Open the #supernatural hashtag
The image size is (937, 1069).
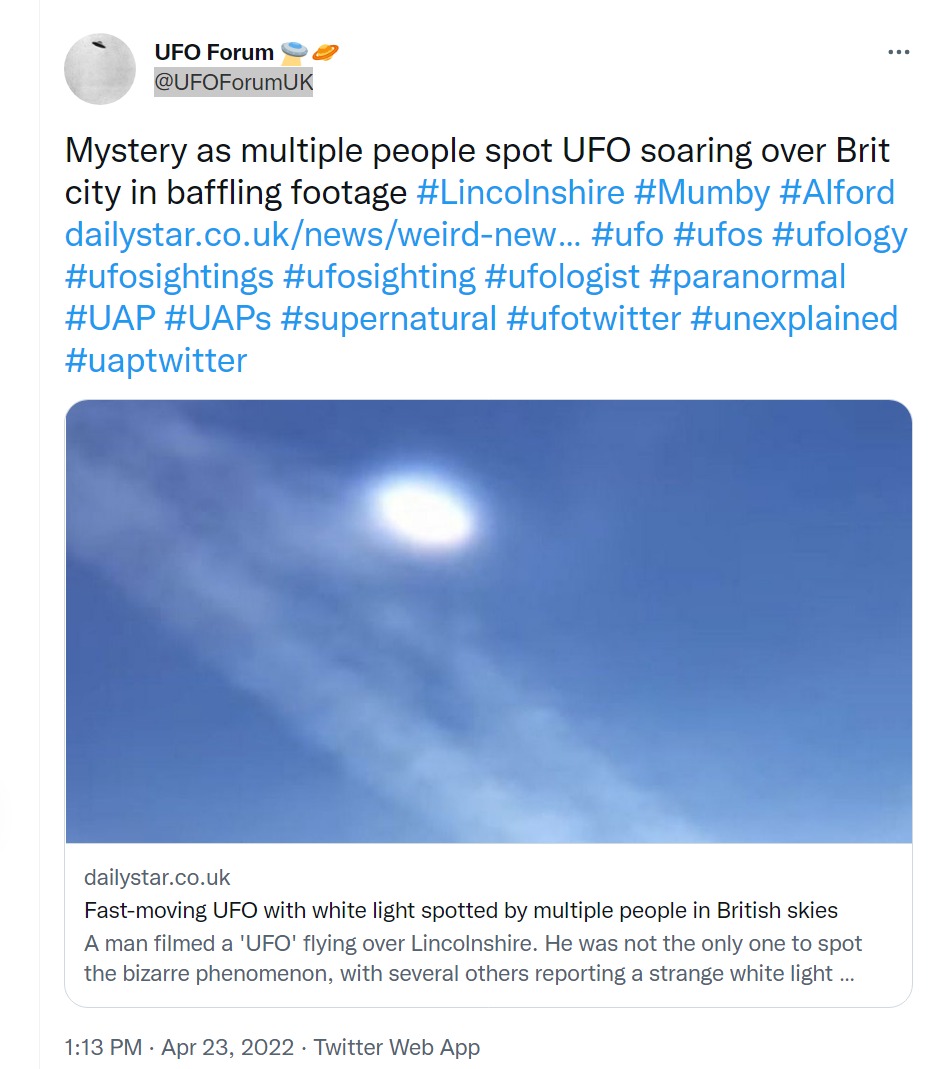click(x=389, y=319)
